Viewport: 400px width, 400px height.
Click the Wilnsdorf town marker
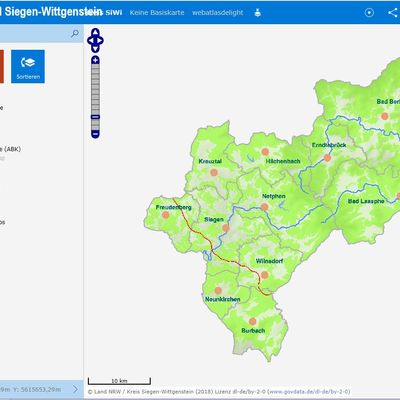coord(264,275)
